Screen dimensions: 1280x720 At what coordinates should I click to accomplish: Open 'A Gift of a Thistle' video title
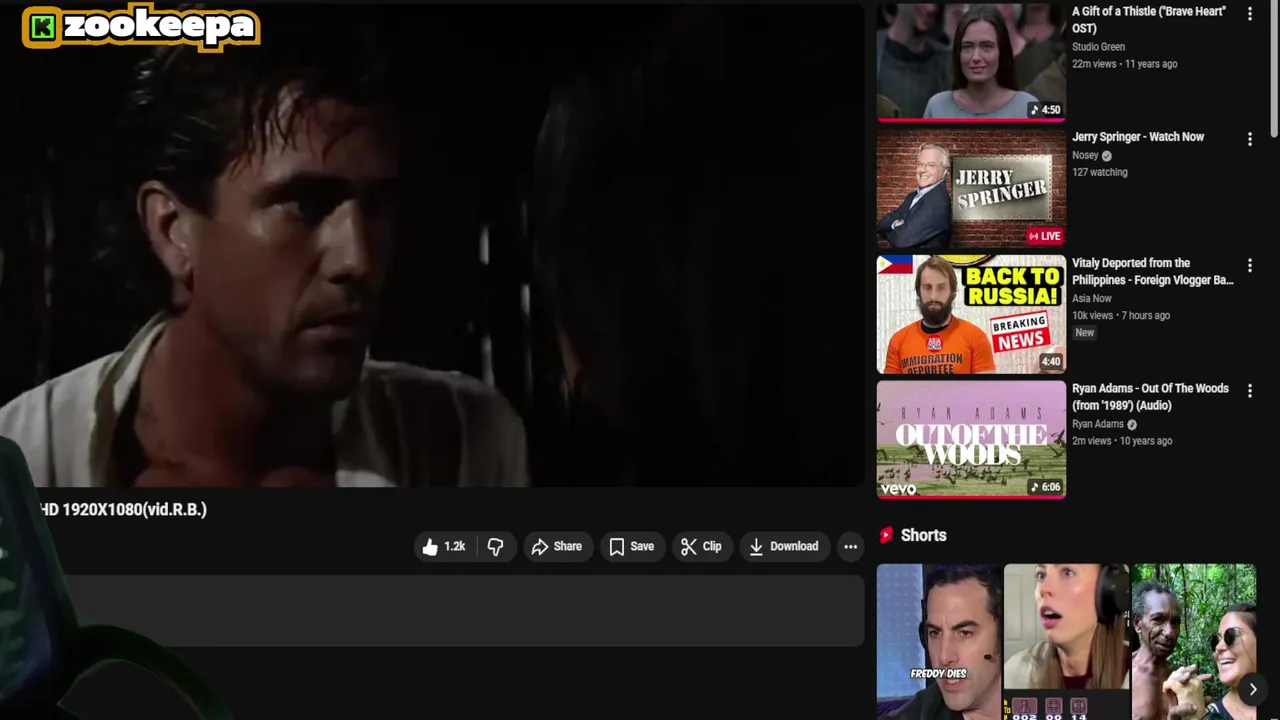[x=1149, y=20]
